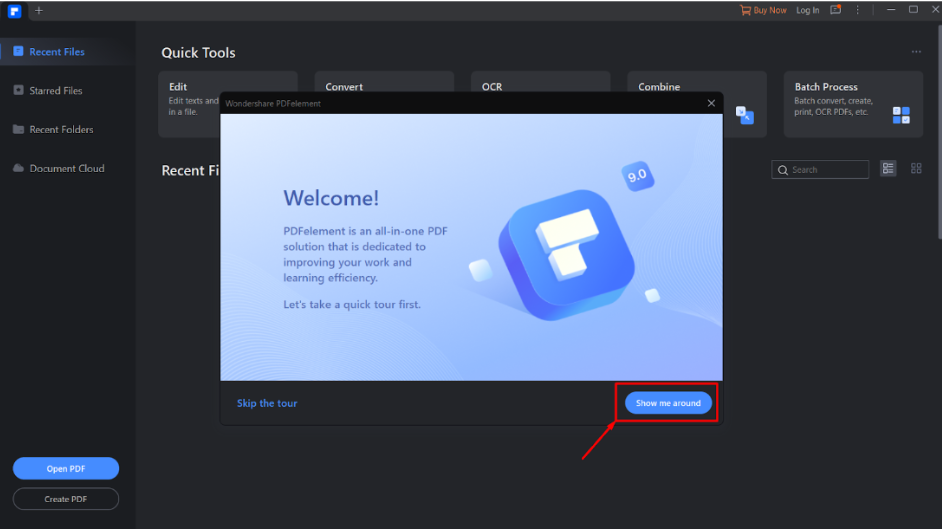Click Skip the tour link
The width and height of the screenshot is (942, 529).
[x=267, y=404]
